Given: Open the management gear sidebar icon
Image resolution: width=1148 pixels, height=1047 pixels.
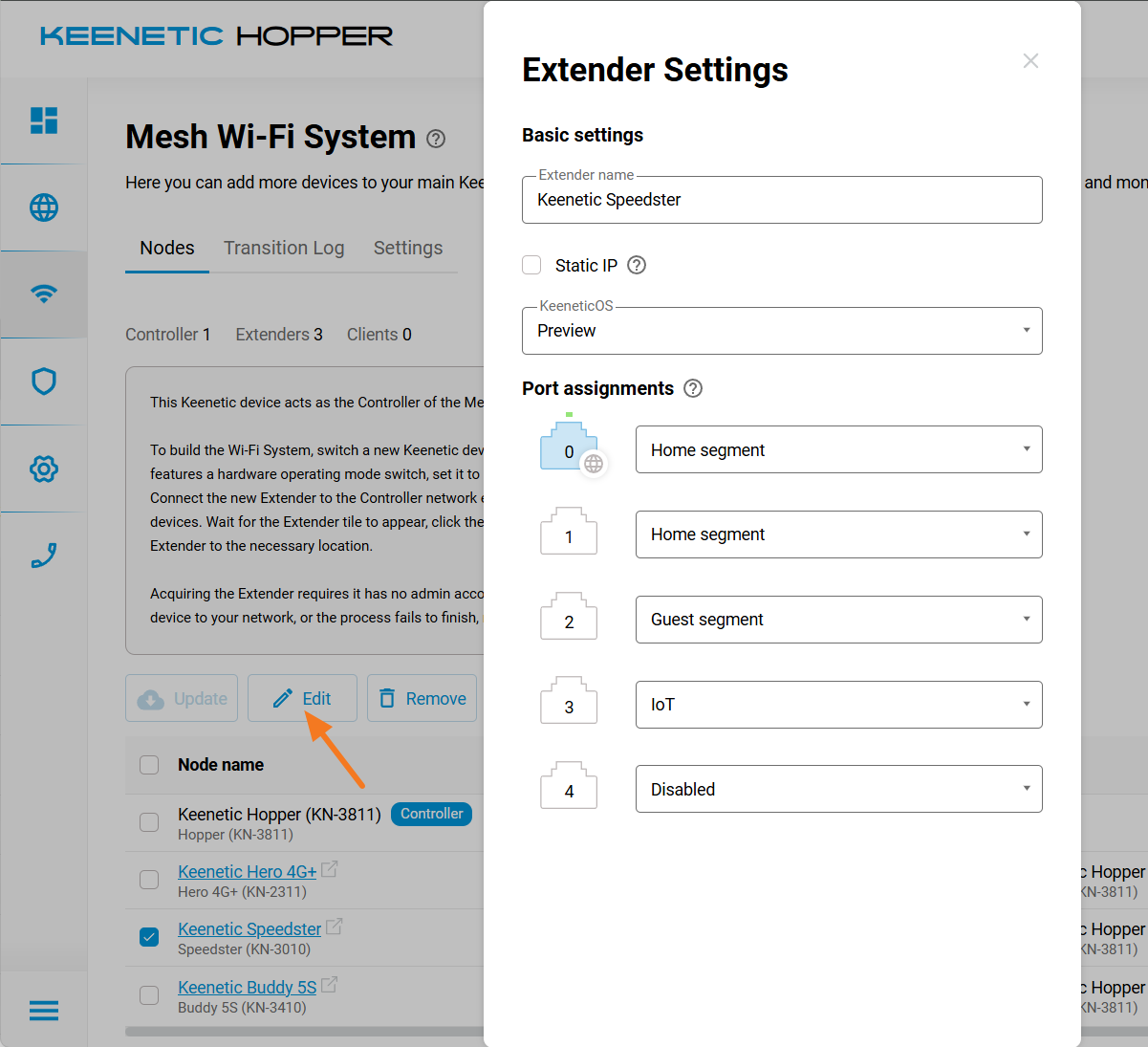Looking at the screenshot, I should point(44,469).
